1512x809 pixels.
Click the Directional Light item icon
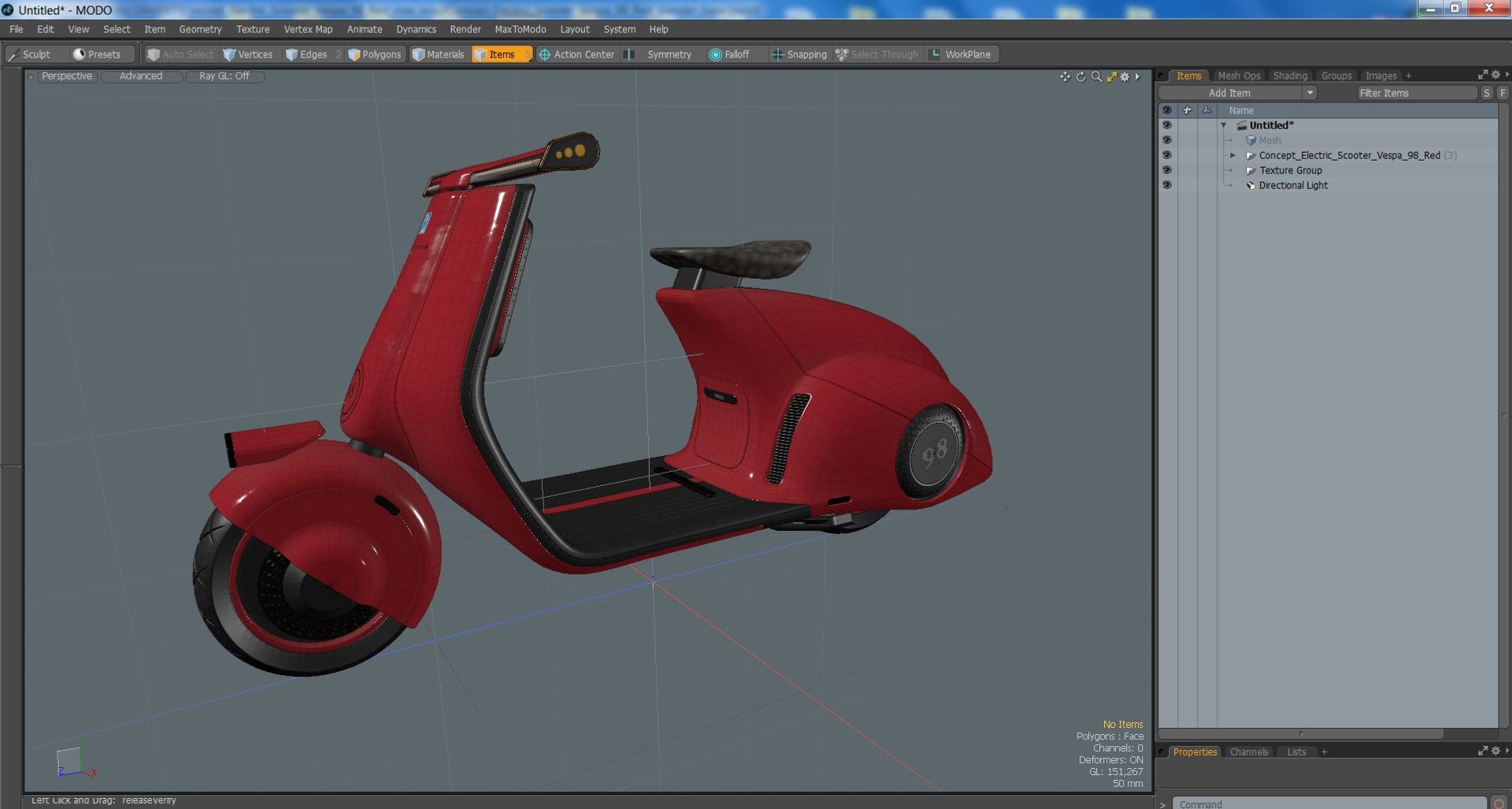[1251, 186]
